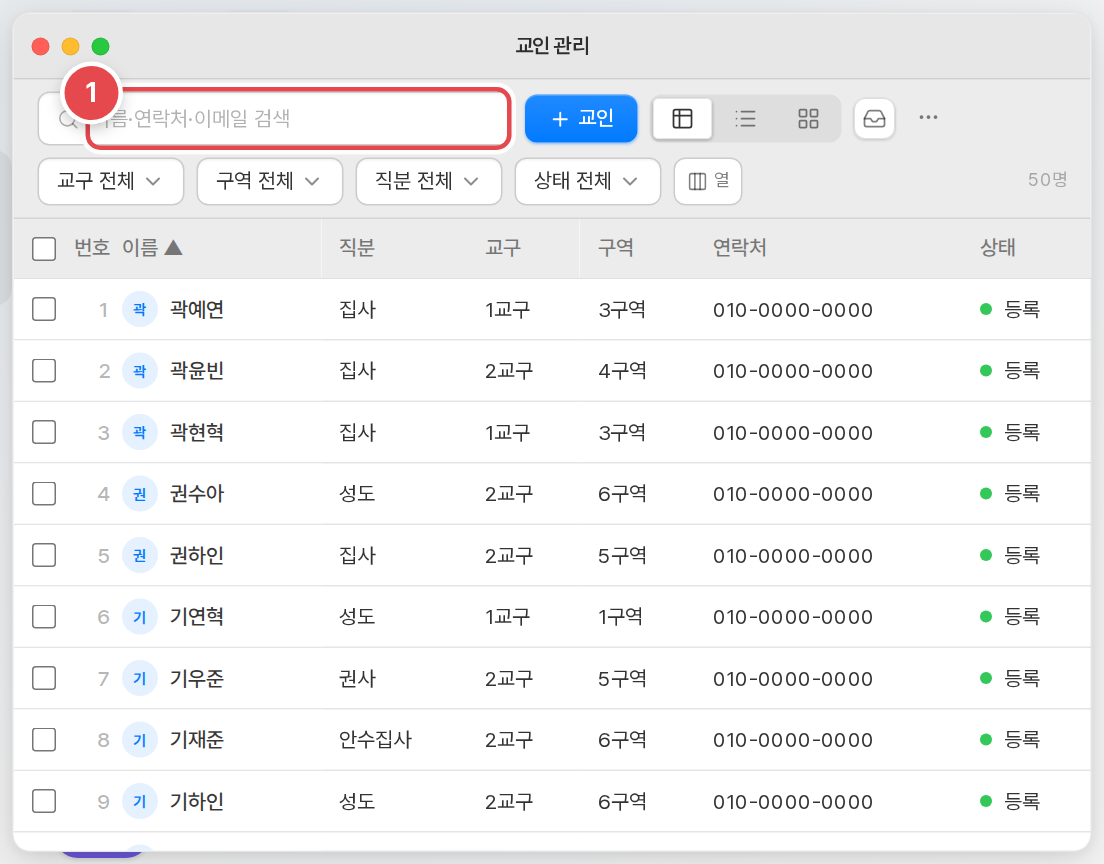Click the 기 avatar next to 기연혁

coord(139,617)
